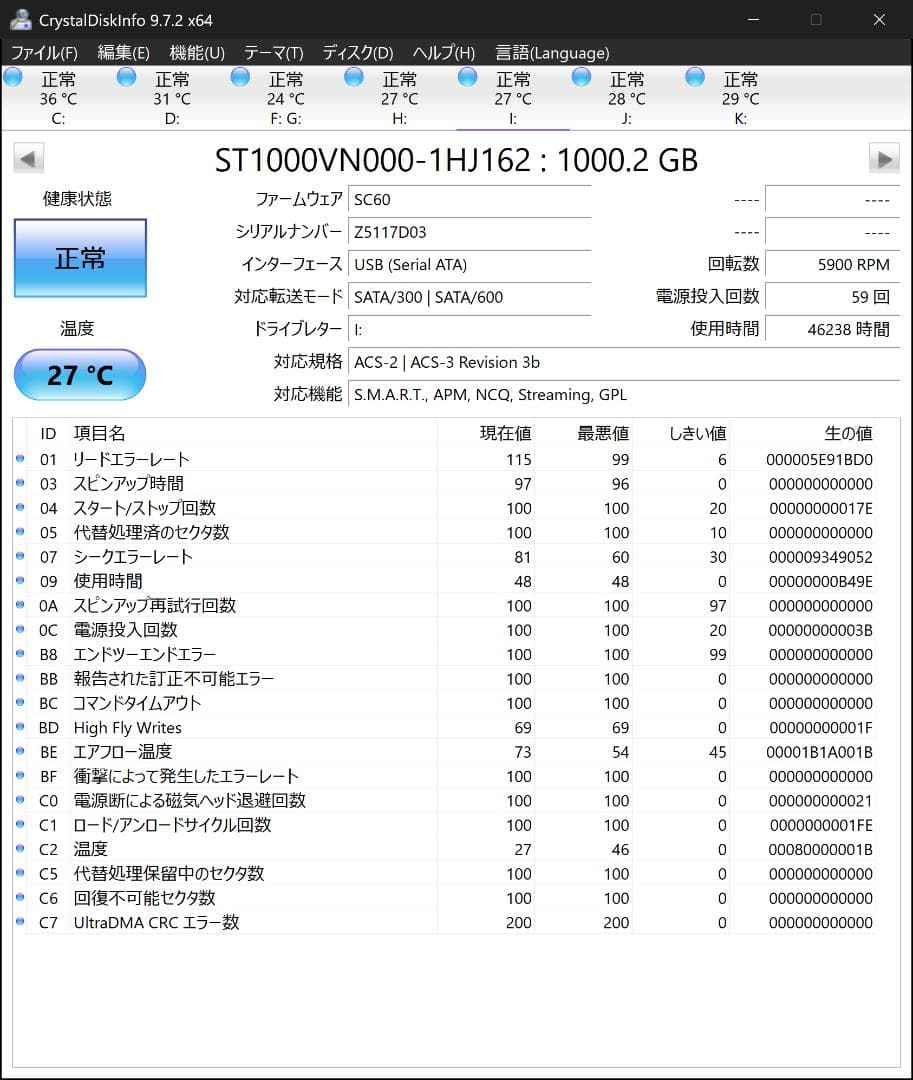This screenshot has width=913, height=1080.
Task: Click the 正常 health status button
Action: [x=79, y=258]
